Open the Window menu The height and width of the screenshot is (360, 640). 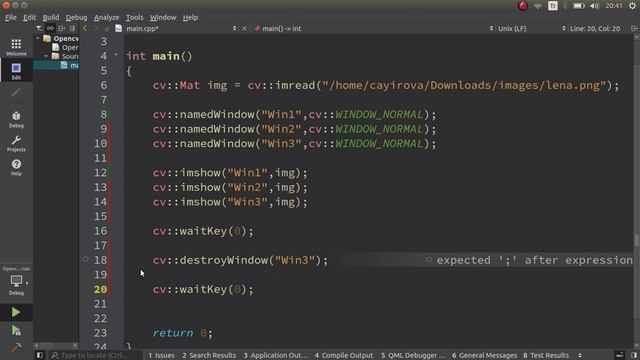(163, 17)
